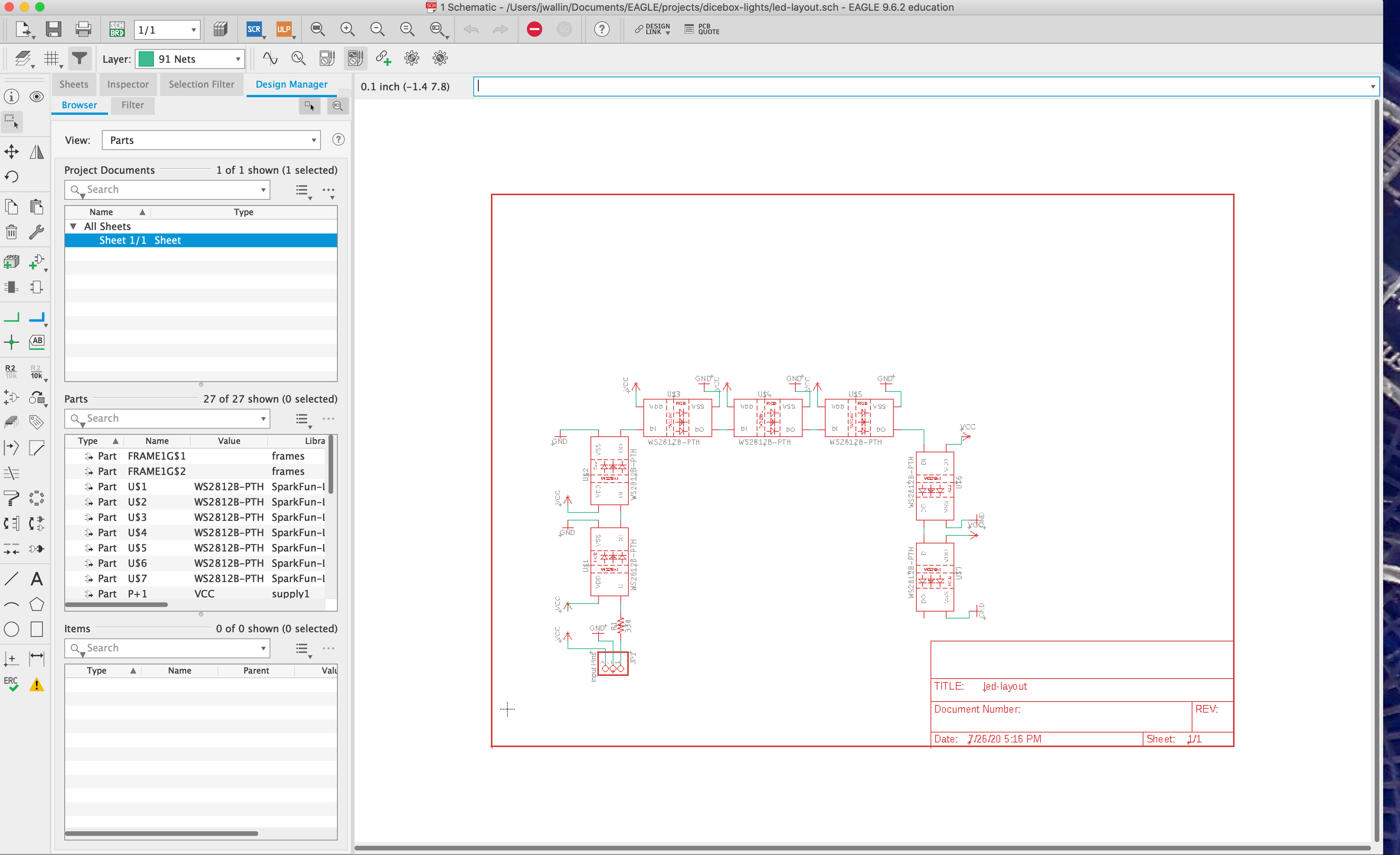This screenshot has width=1400, height=855.
Task: Switch to the Inspector tab
Action: click(x=128, y=84)
